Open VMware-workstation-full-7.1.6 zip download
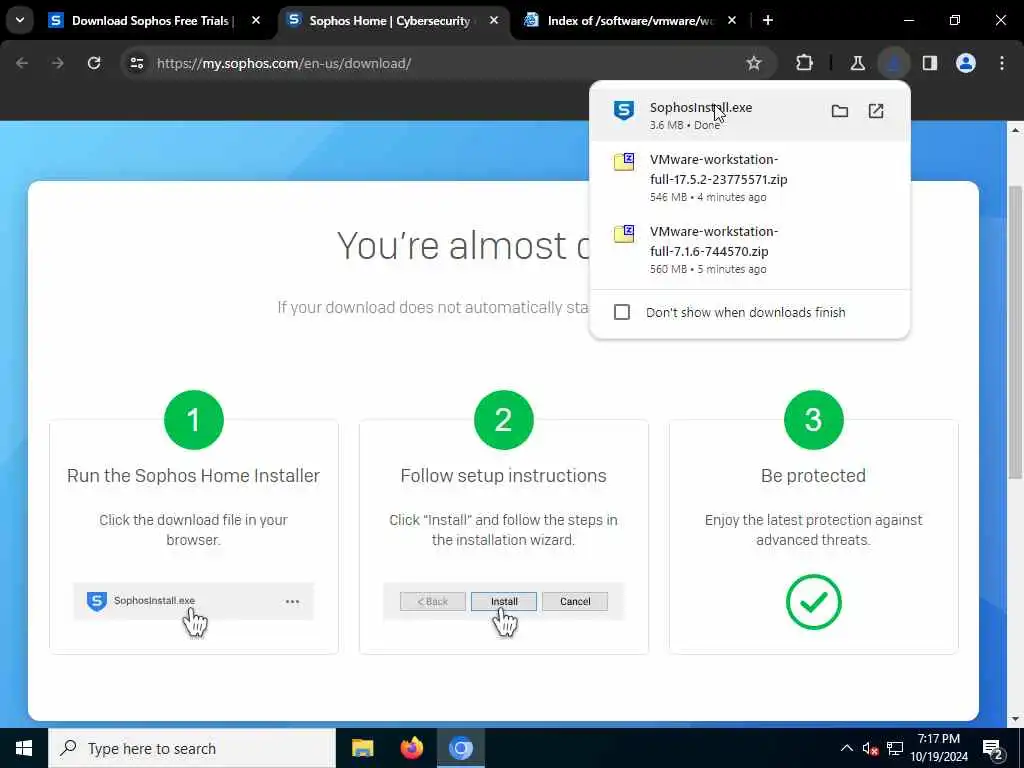The height and width of the screenshot is (768, 1024). (750, 249)
